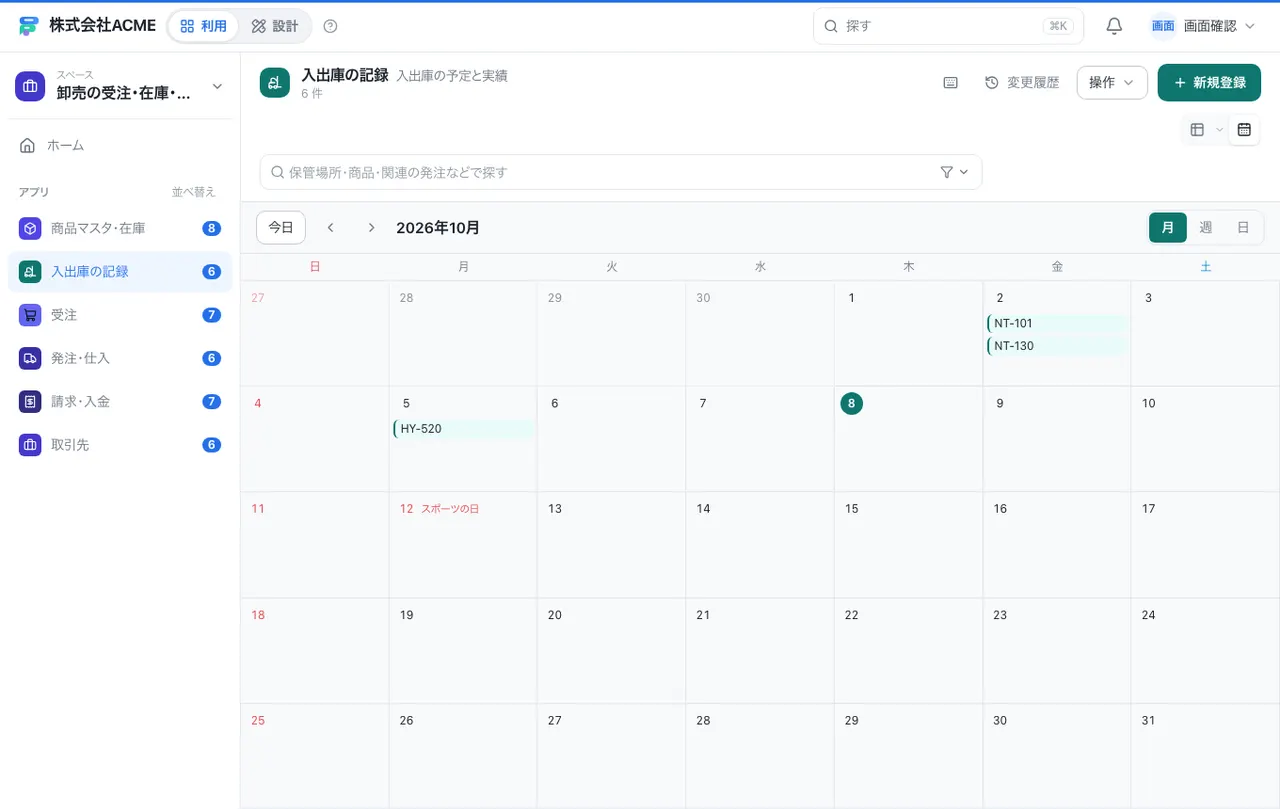The image size is (1280, 809).
Task: Open the 操作 dropdown
Action: point(1111,83)
